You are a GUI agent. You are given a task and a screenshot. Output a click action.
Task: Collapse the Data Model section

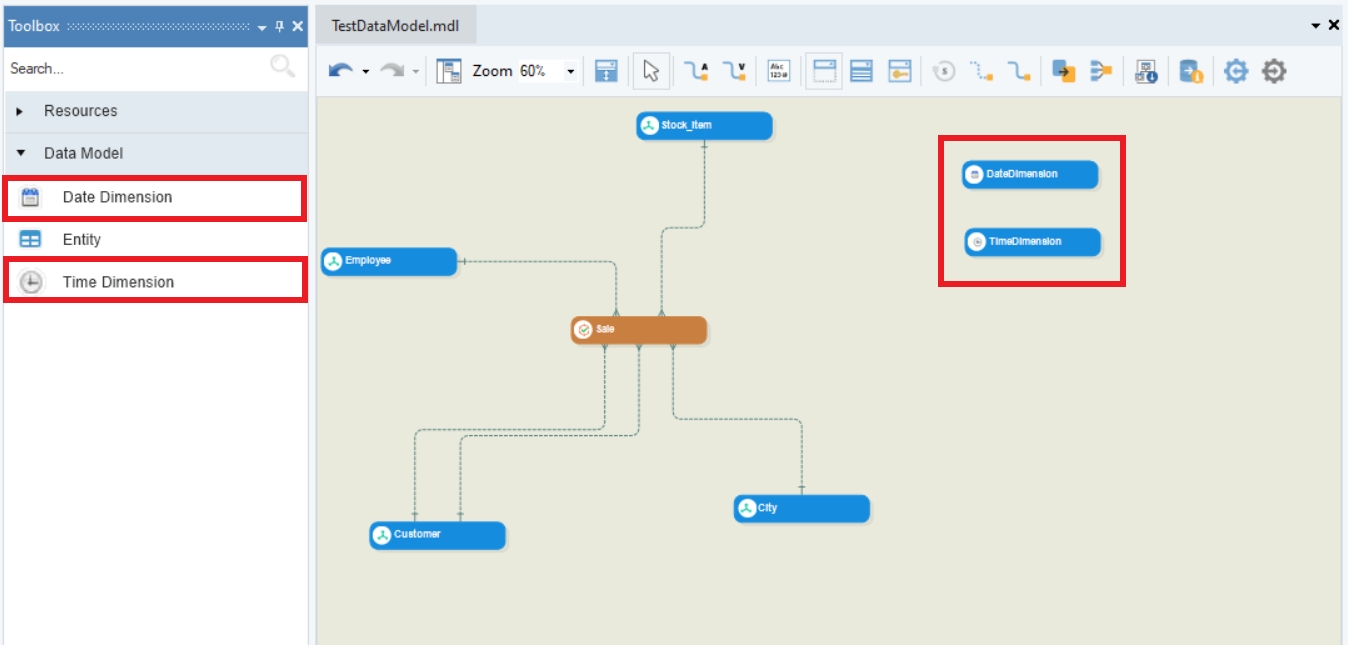[20, 154]
